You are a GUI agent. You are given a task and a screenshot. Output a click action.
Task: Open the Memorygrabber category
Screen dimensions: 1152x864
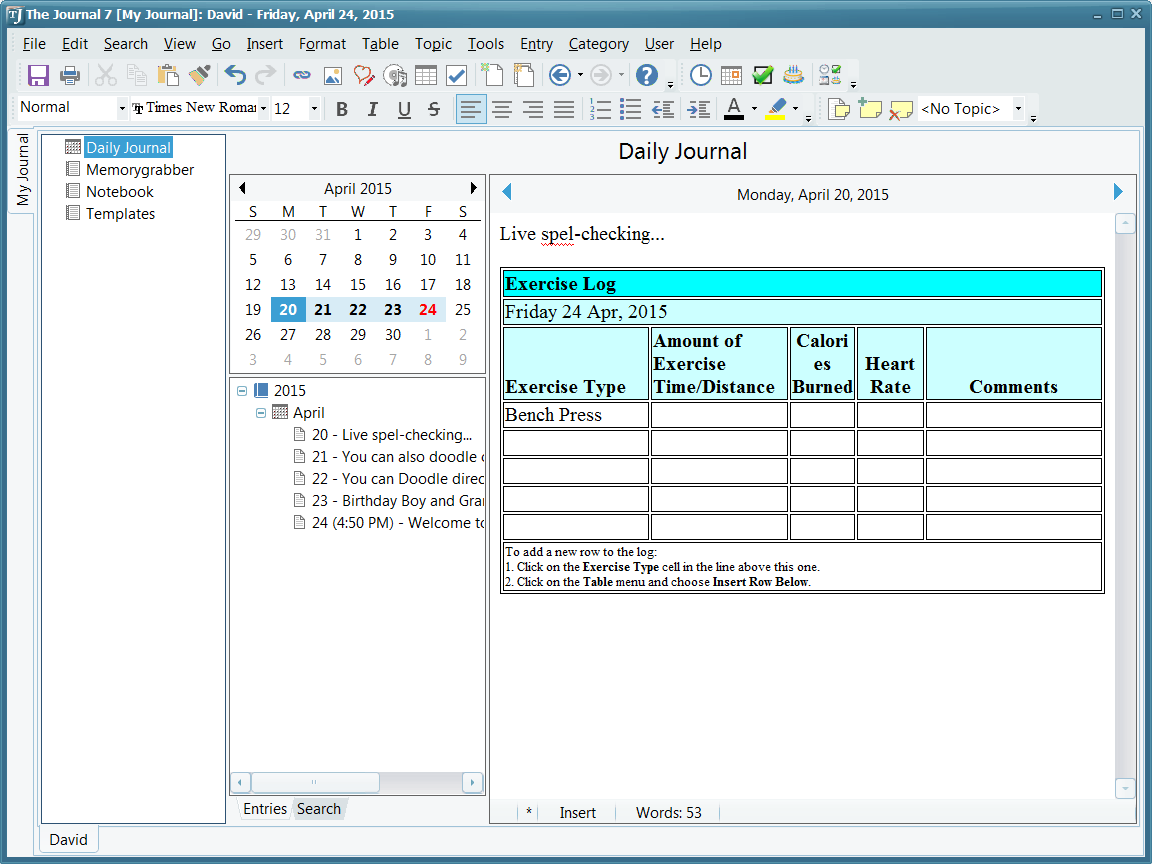point(140,170)
